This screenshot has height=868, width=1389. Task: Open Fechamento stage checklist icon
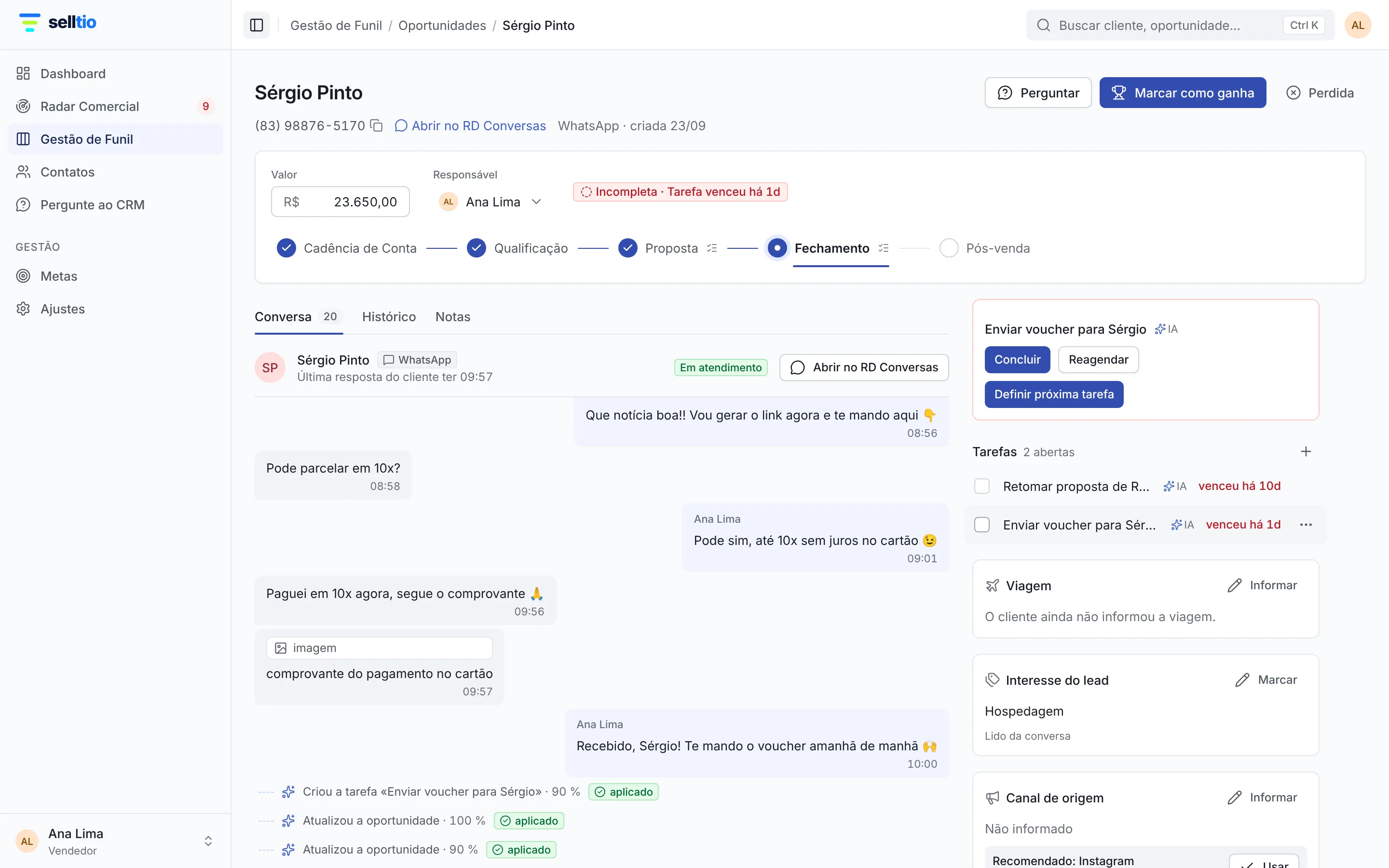click(884, 248)
